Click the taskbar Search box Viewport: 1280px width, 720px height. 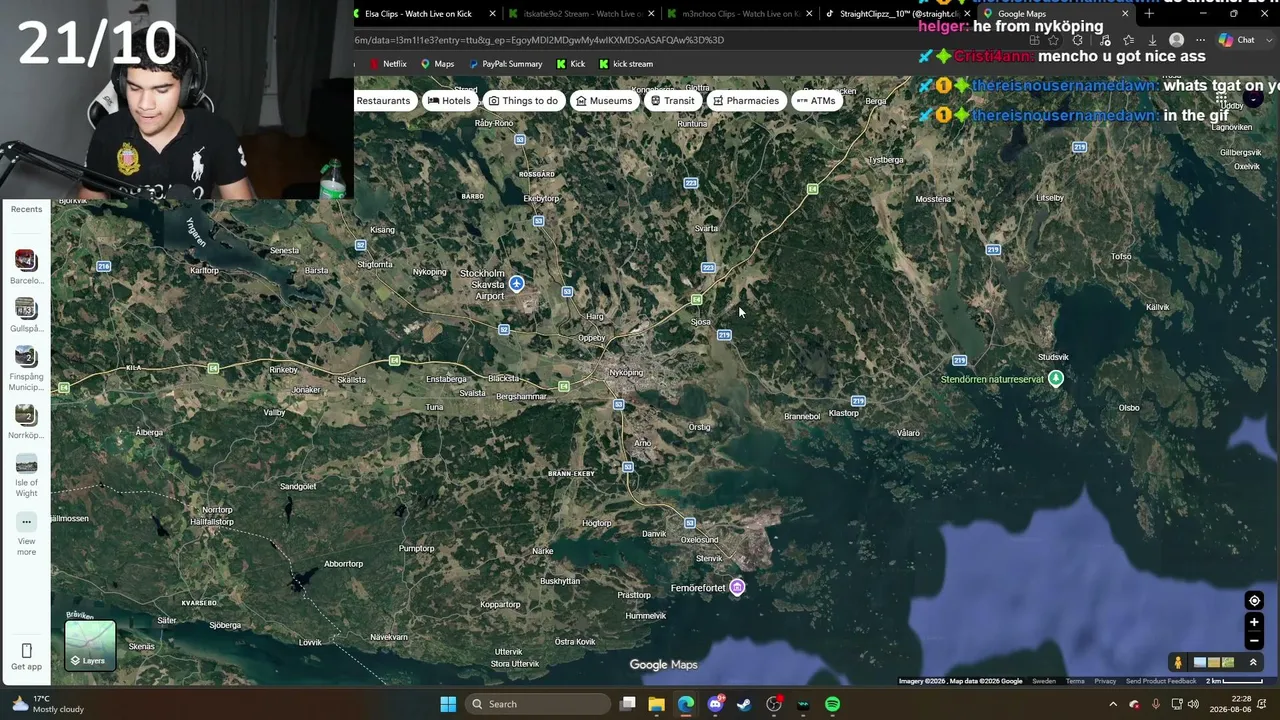pos(539,704)
